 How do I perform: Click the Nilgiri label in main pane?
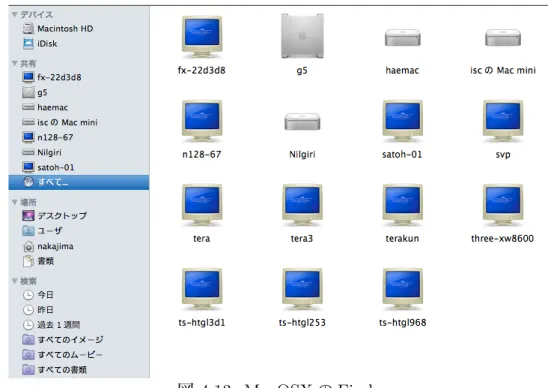(x=302, y=155)
